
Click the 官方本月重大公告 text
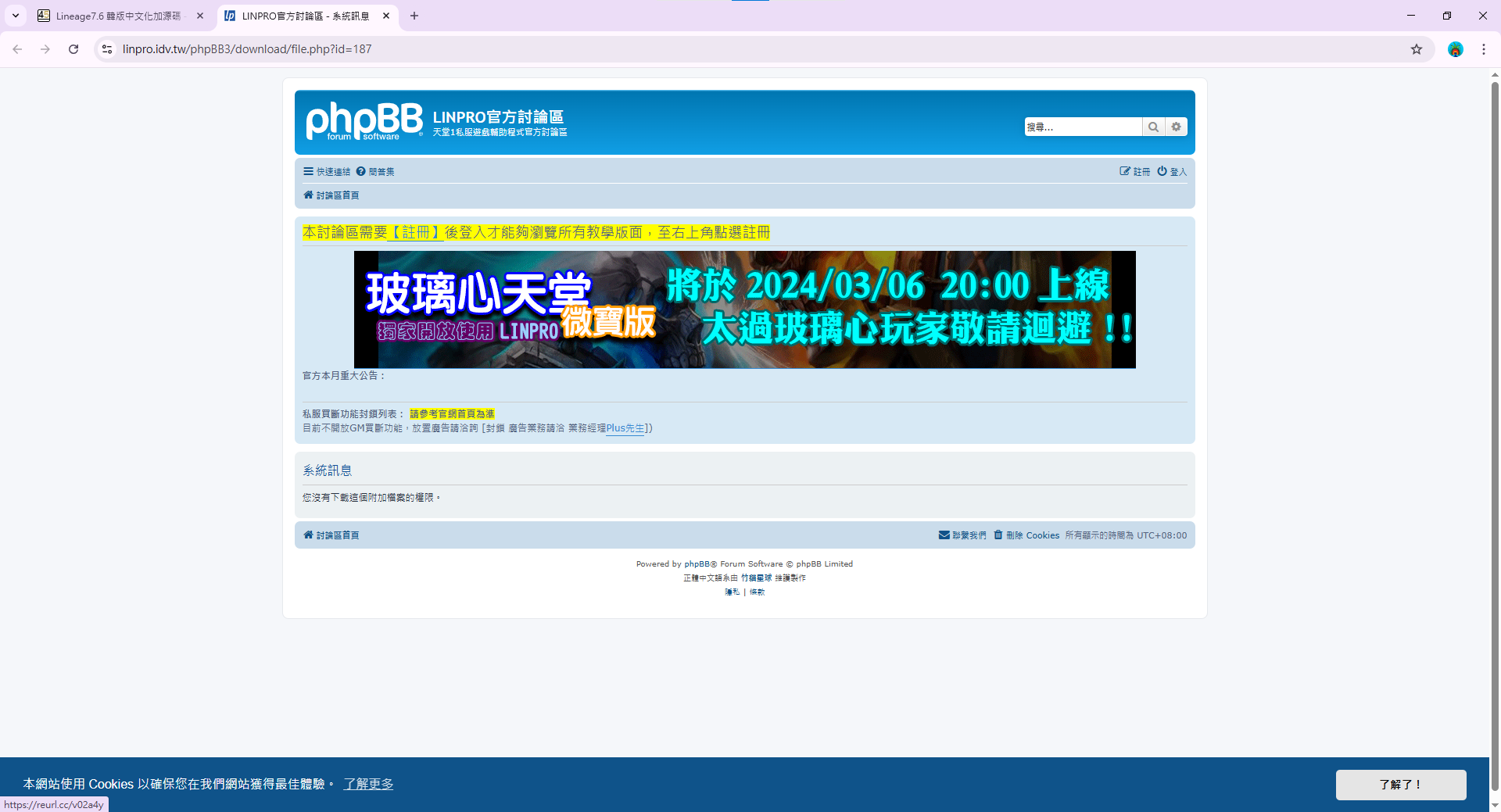344,376
